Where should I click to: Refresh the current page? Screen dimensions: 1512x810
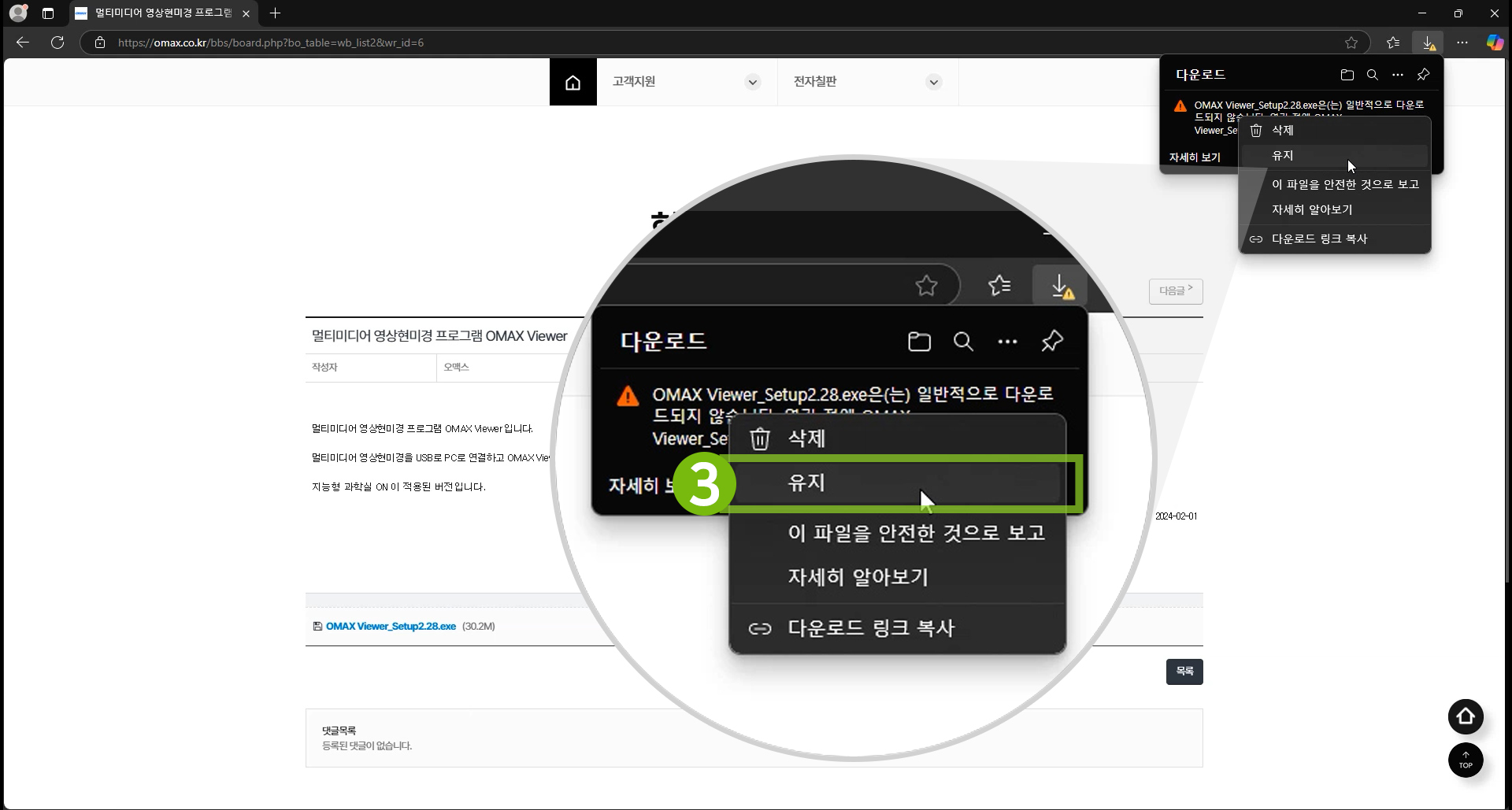click(x=57, y=43)
